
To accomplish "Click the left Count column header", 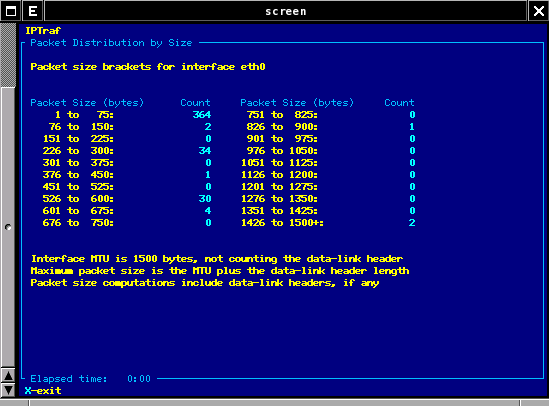I will pos(195,103).
